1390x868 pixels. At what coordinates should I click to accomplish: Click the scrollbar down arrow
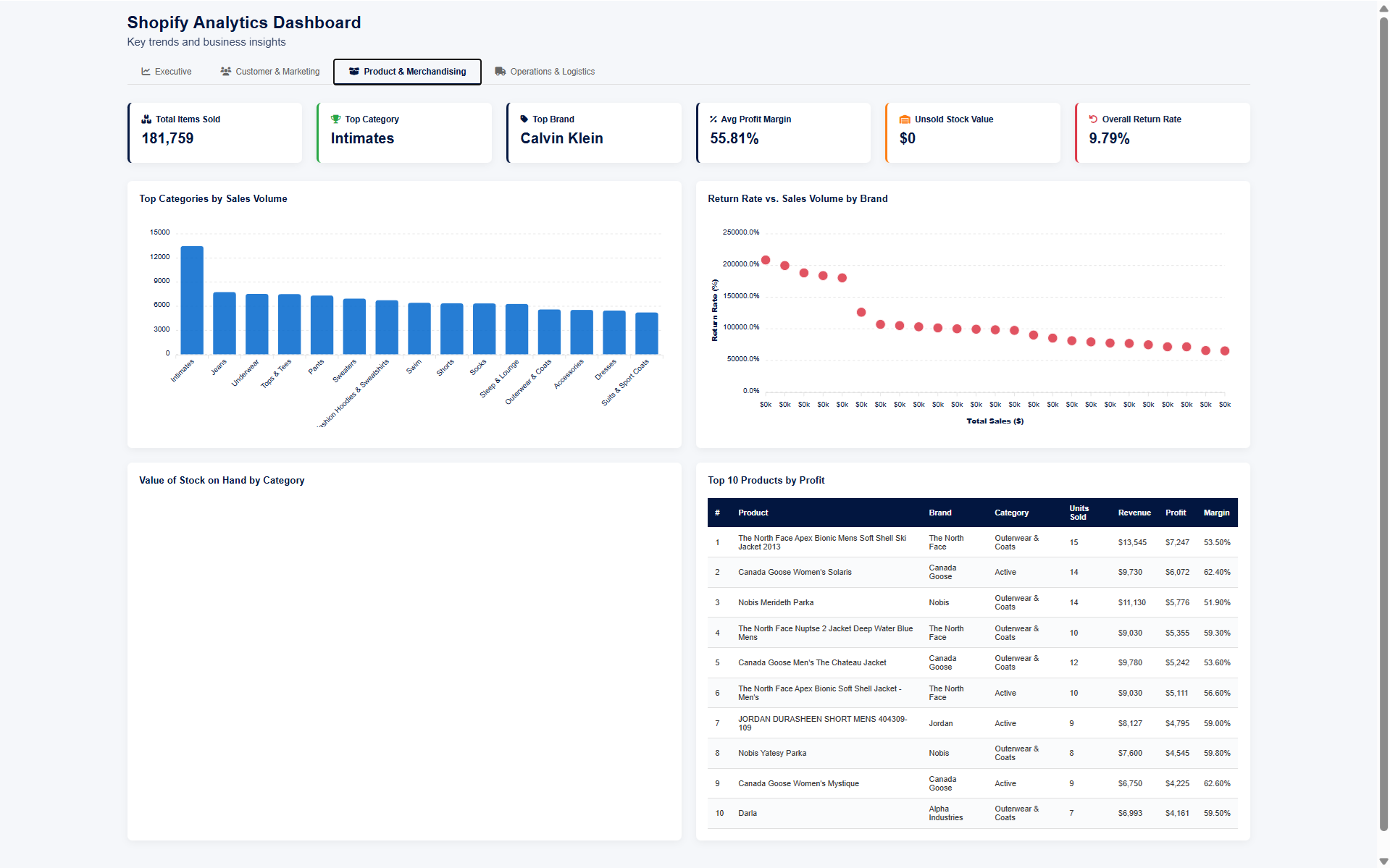pyautogui.click(x=1382, y=861)
